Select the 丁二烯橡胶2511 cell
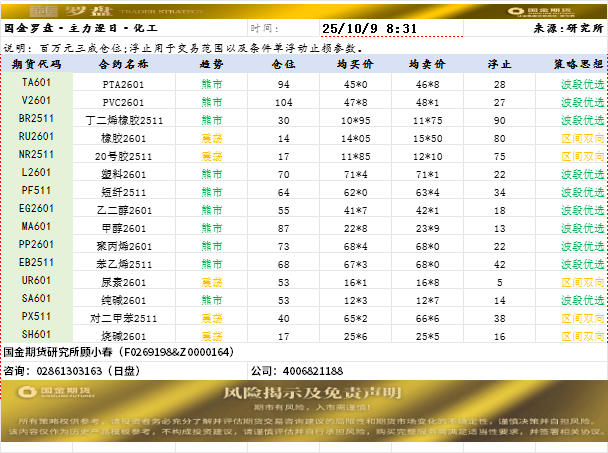This screenshot has height=453, width=608. 124,120
